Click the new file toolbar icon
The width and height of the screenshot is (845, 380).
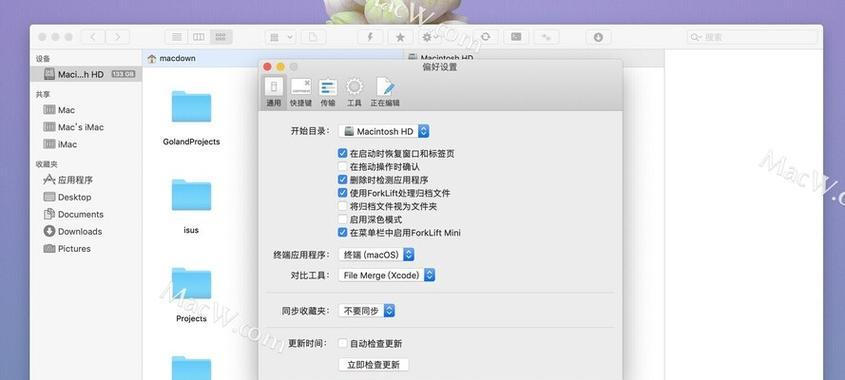point(313,37)
